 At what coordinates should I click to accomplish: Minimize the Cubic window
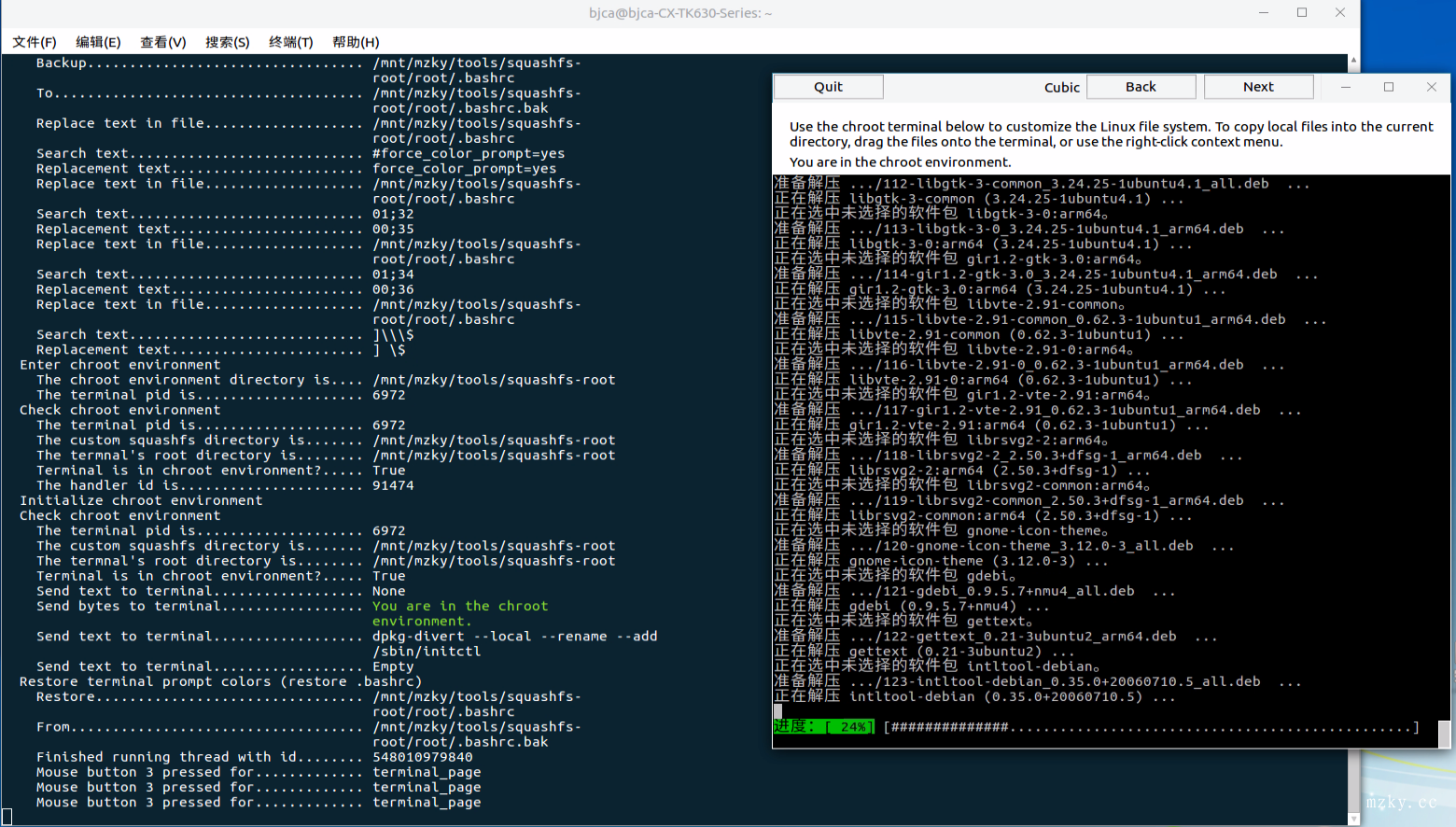1346,87
